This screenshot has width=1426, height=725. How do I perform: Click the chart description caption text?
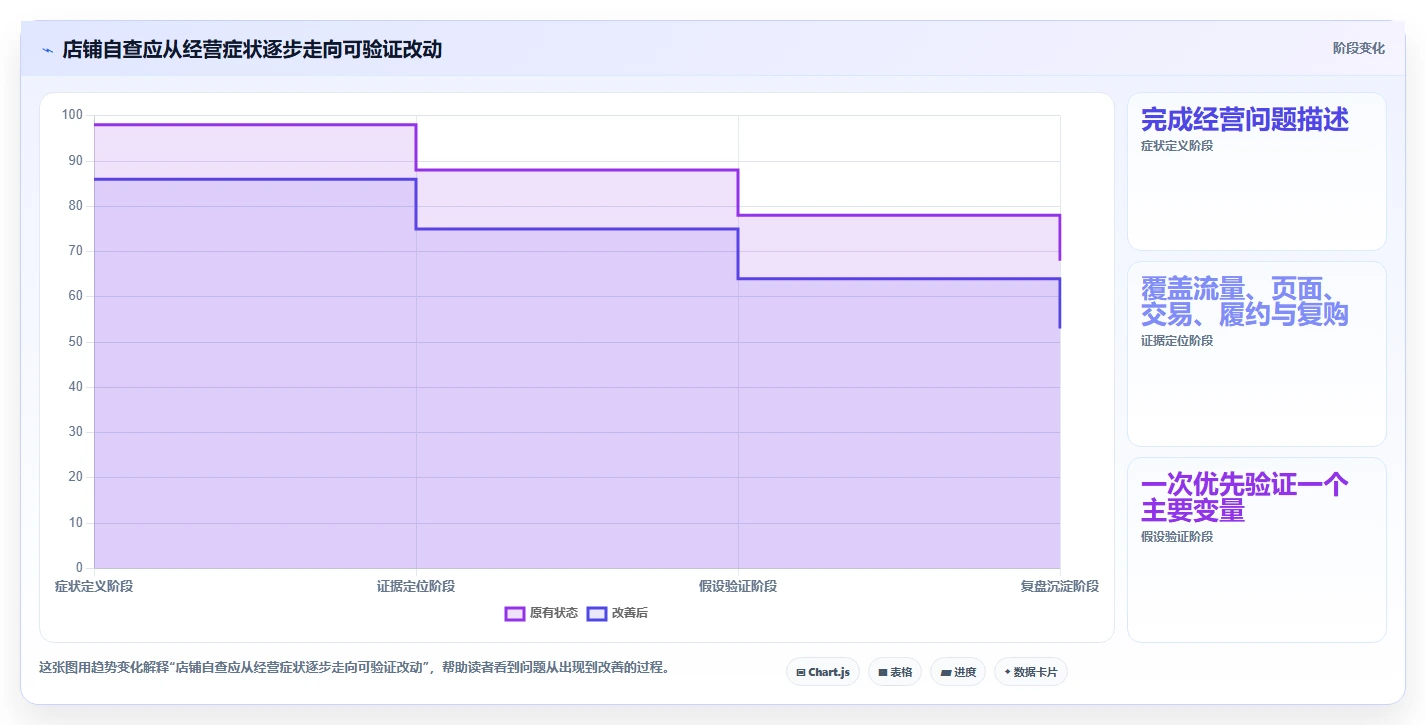pyautogui.click(x=354, y=667)
